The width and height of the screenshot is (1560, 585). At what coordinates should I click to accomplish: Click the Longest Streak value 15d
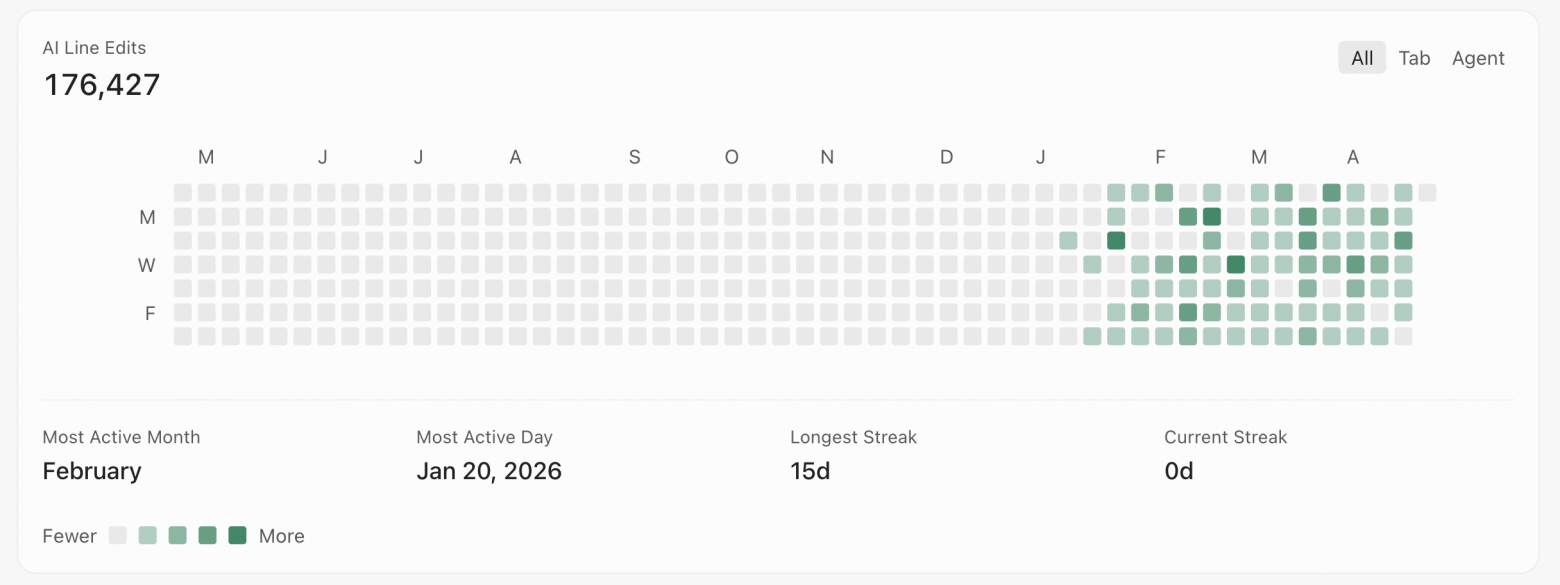coord(810,471)
